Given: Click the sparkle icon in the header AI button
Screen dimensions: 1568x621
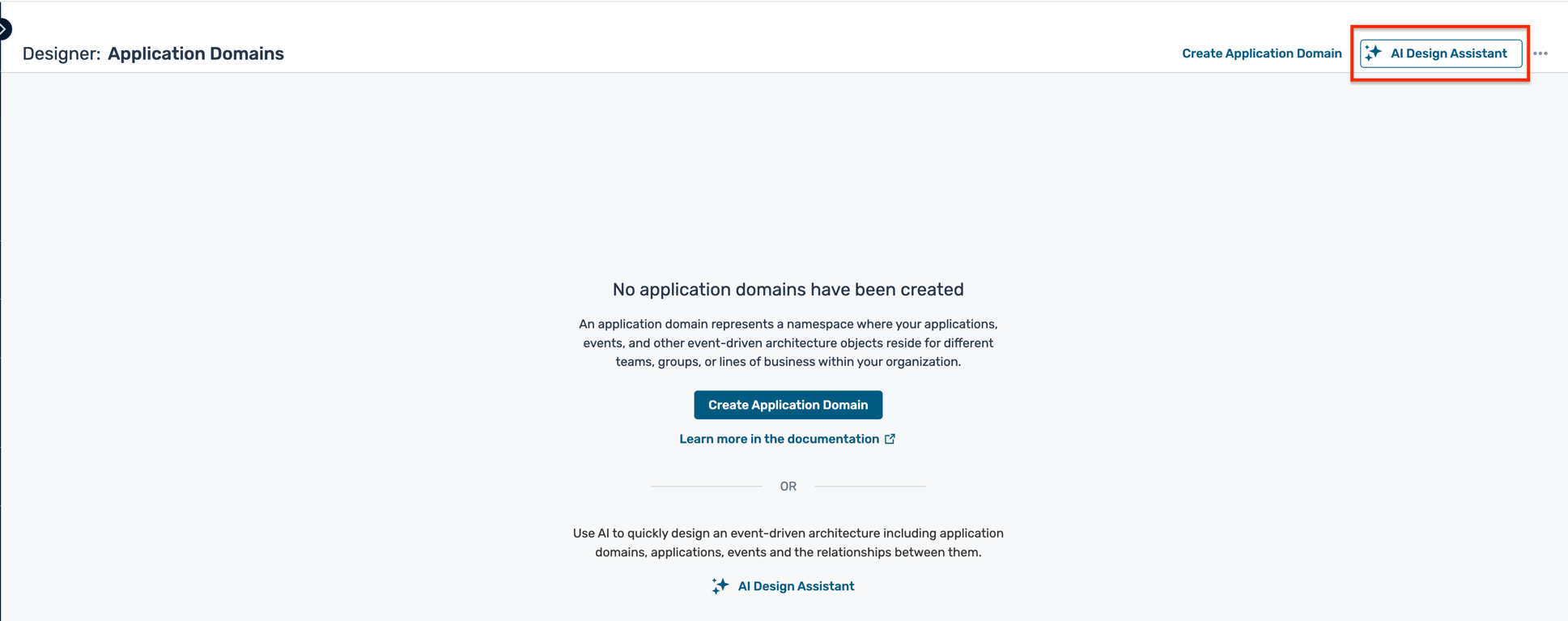Looking at the screenshot, I should (x=1374, y=53).
